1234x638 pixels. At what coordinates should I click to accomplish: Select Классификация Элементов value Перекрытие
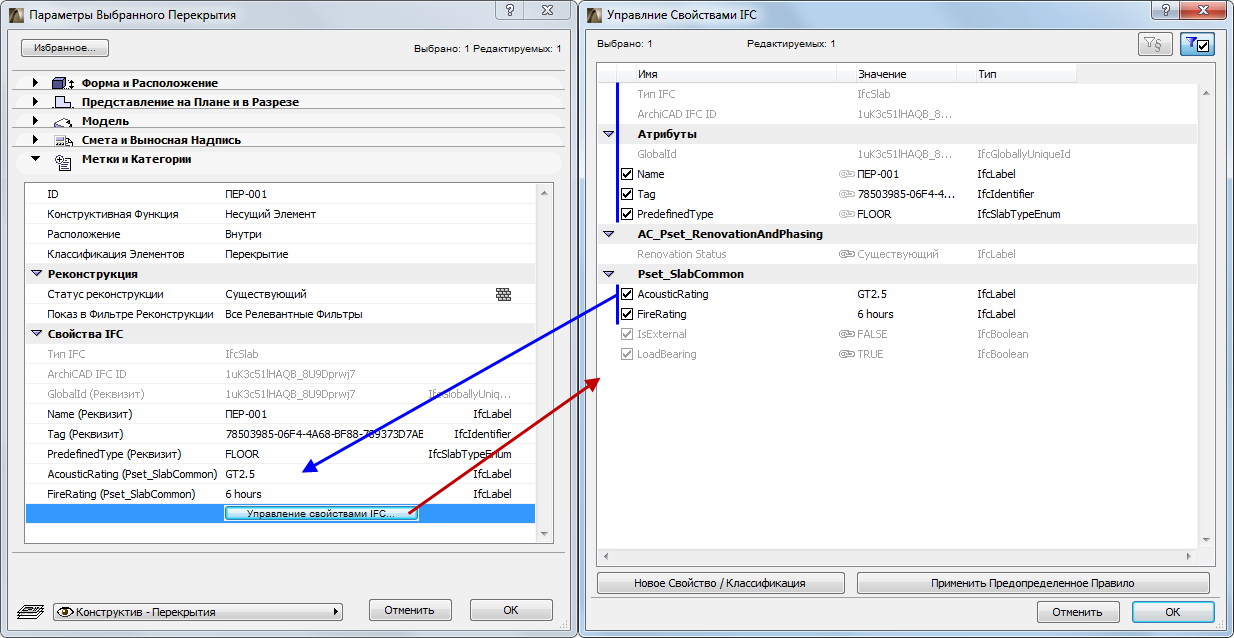tap(257, 254)
